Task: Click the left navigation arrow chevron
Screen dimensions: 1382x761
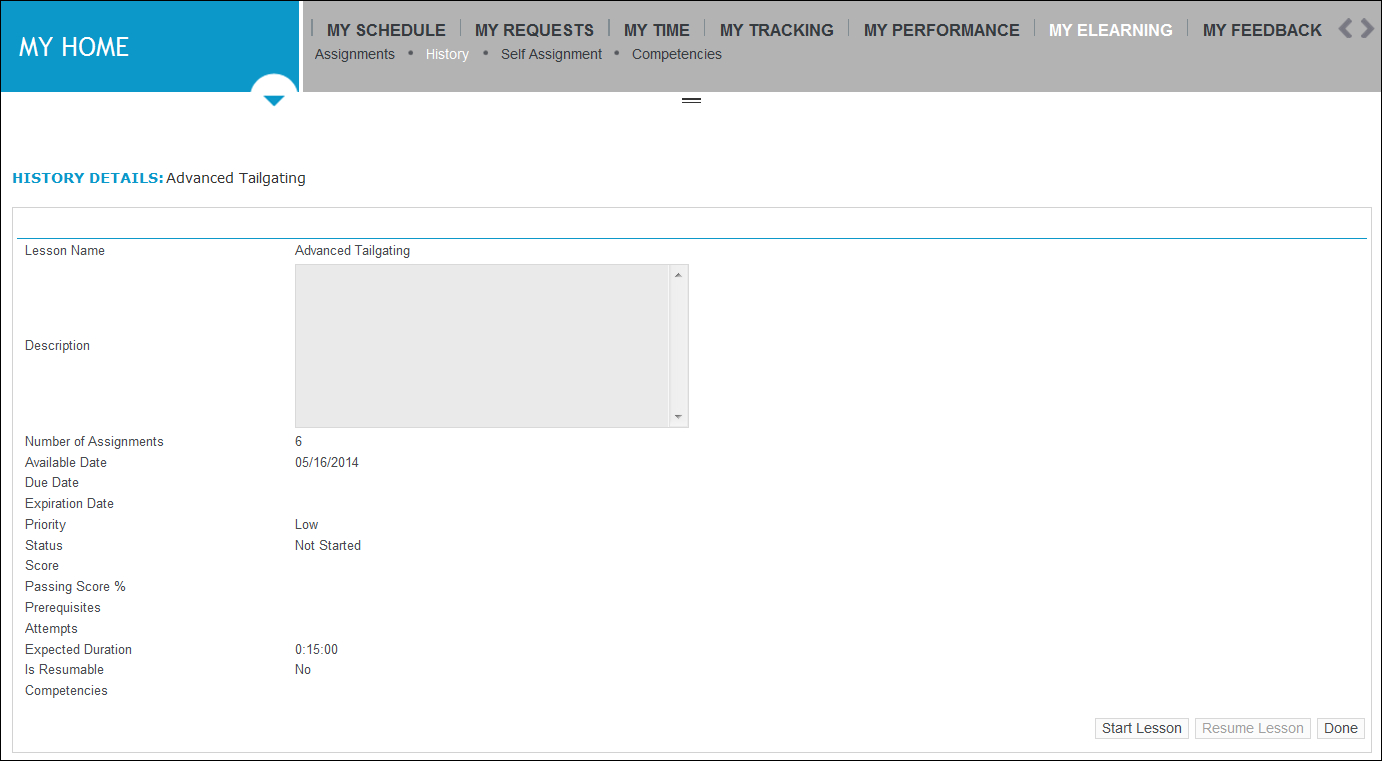Action: tap(1346, 28)
